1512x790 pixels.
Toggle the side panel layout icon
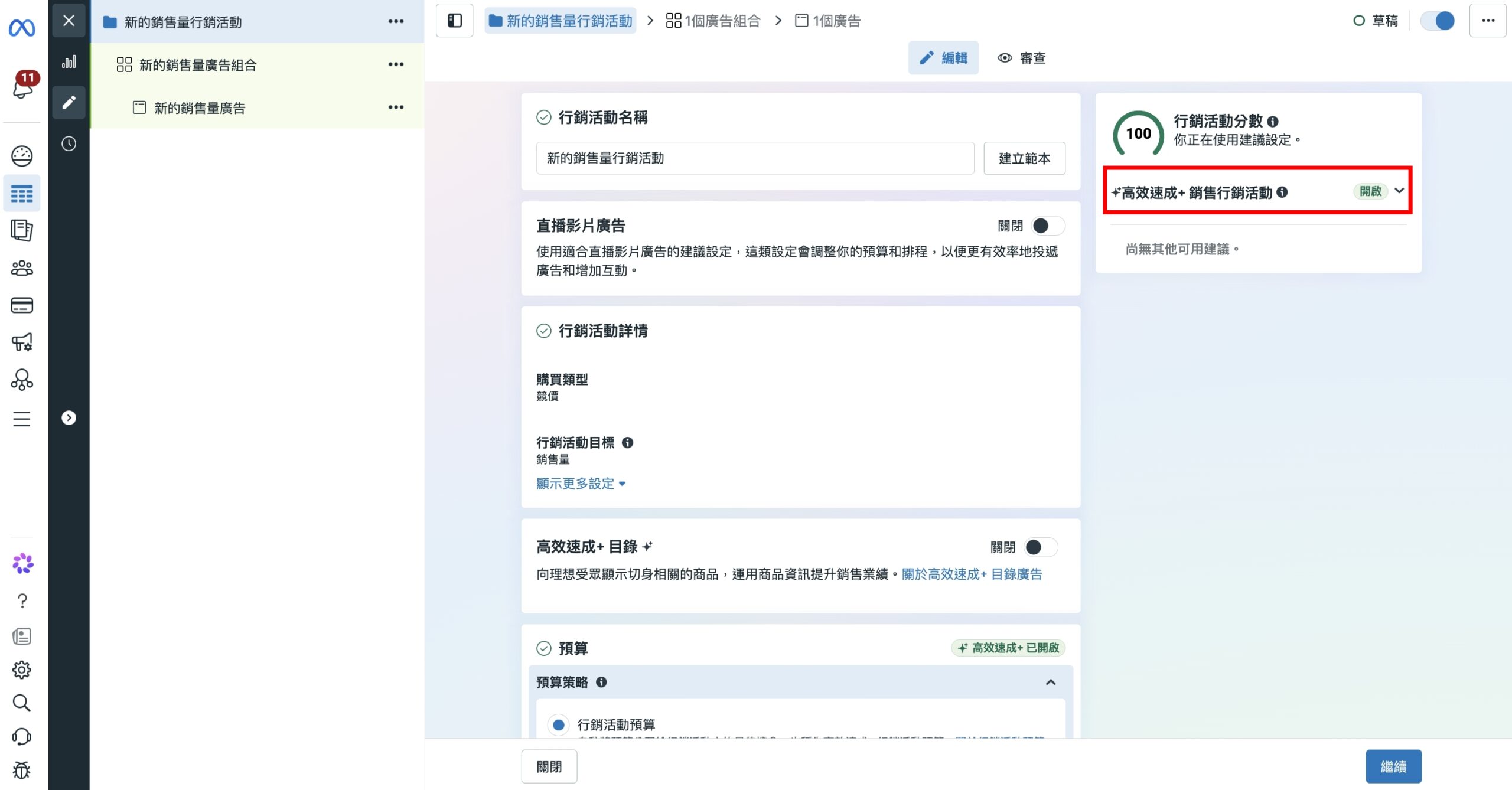point(454,21)
